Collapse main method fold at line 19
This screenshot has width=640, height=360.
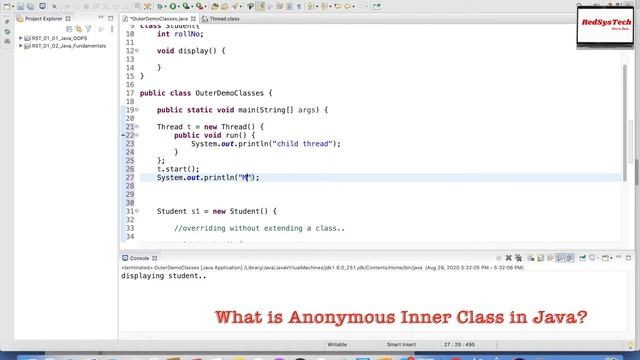(x=137, y=110)
